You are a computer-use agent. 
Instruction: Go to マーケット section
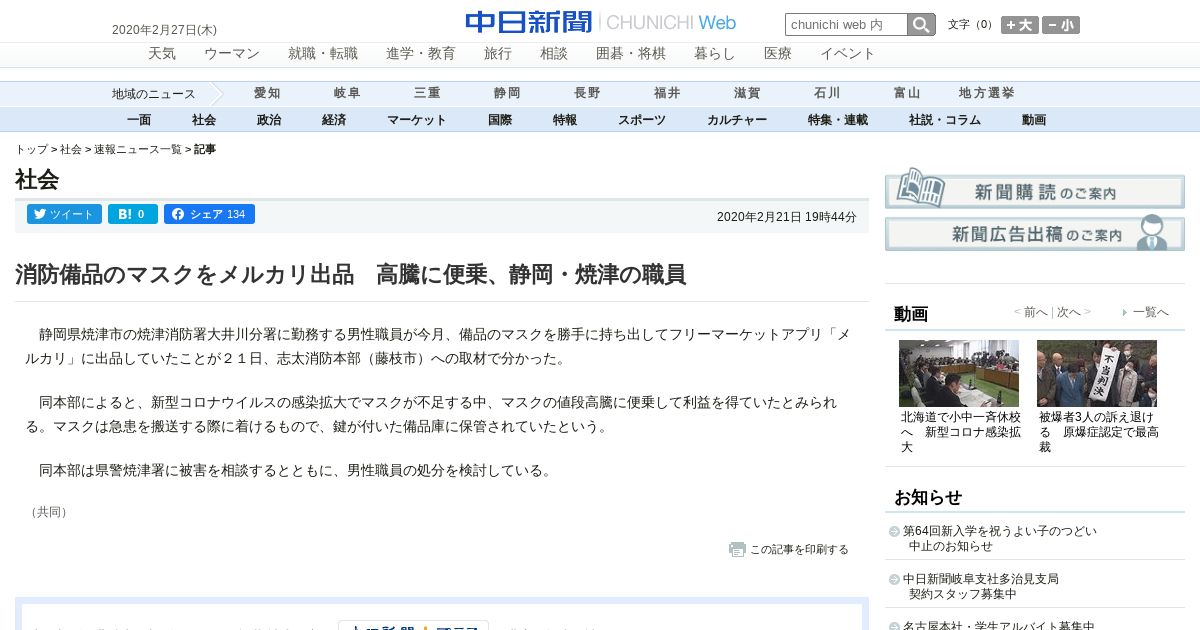click(417, 120)
